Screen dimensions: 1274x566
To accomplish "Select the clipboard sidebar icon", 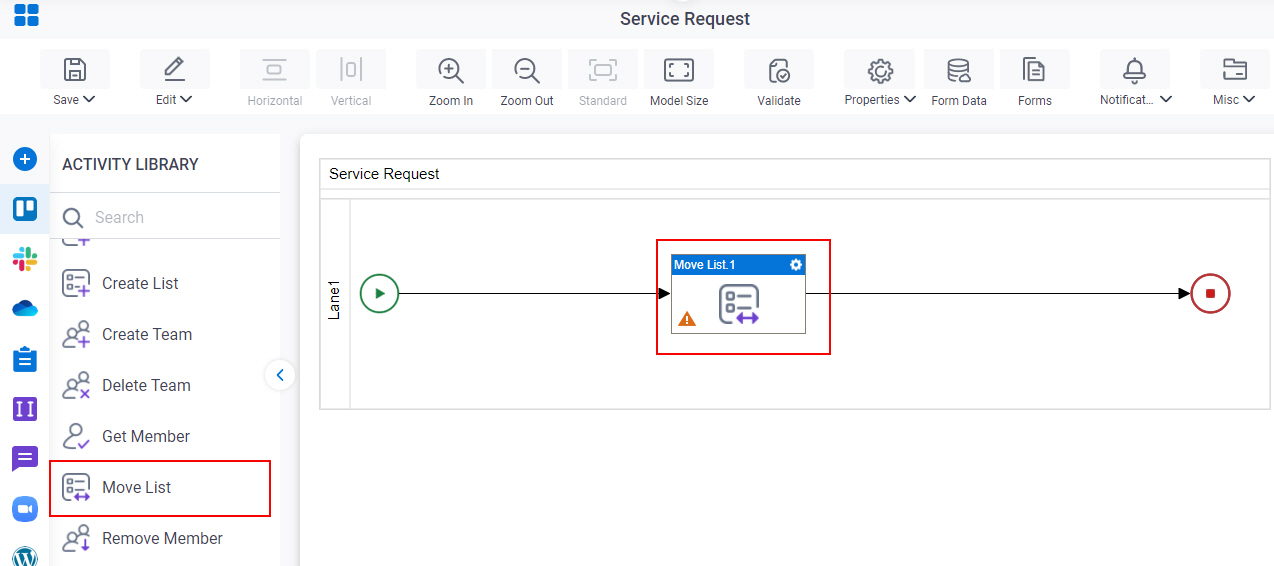I will point(25,359).
